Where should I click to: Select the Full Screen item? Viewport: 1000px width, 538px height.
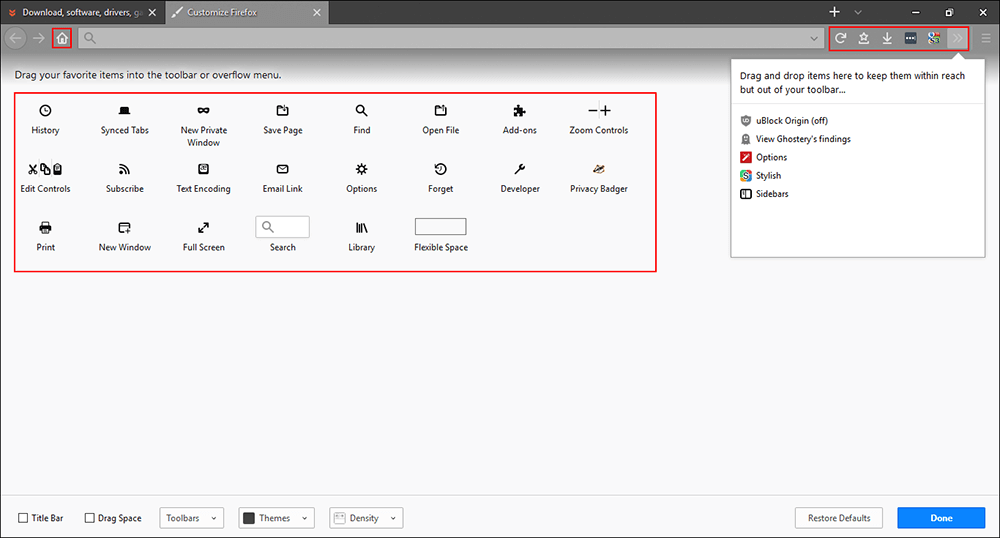click(x=203, y=237)
